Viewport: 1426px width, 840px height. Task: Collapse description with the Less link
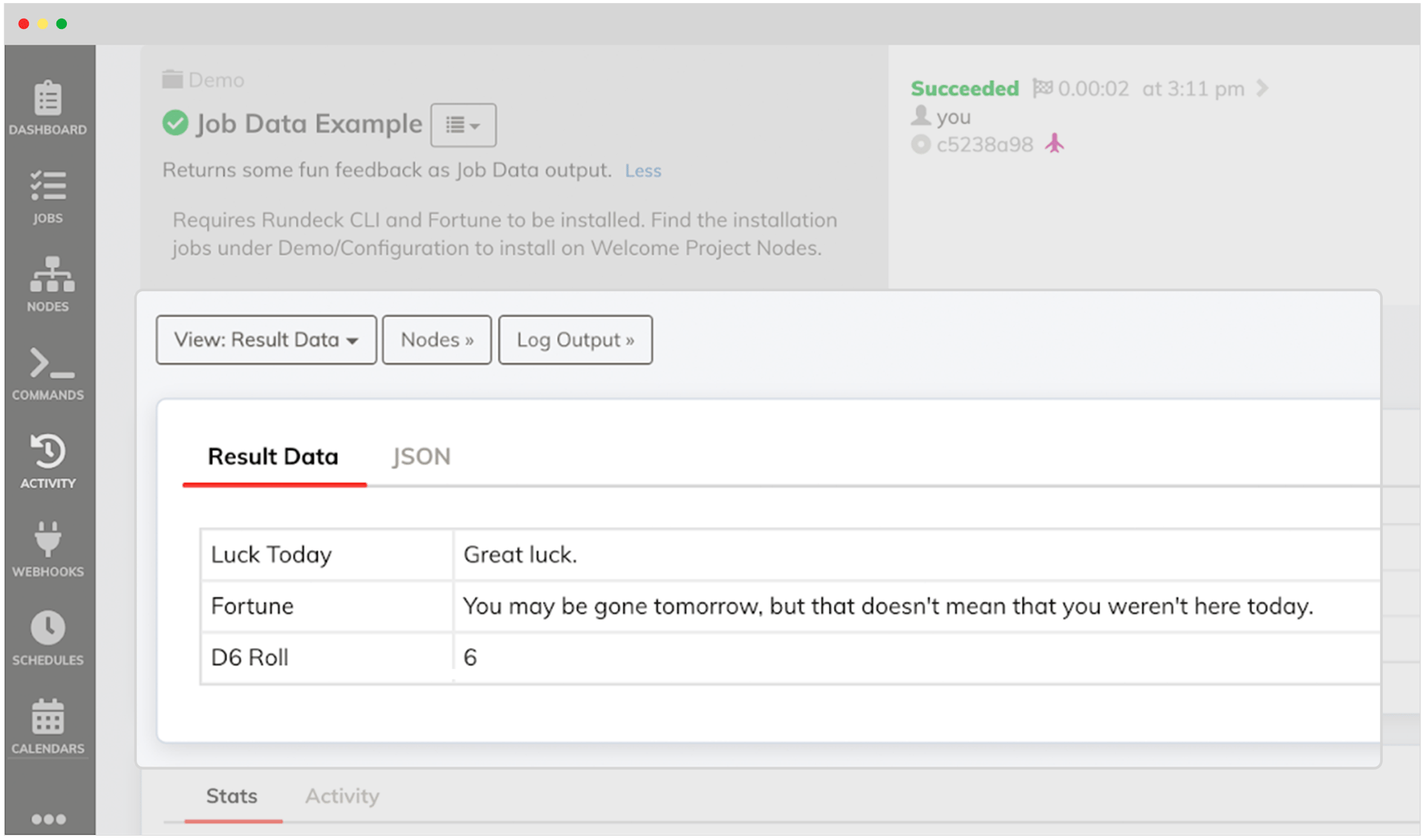tap(642, 171)
